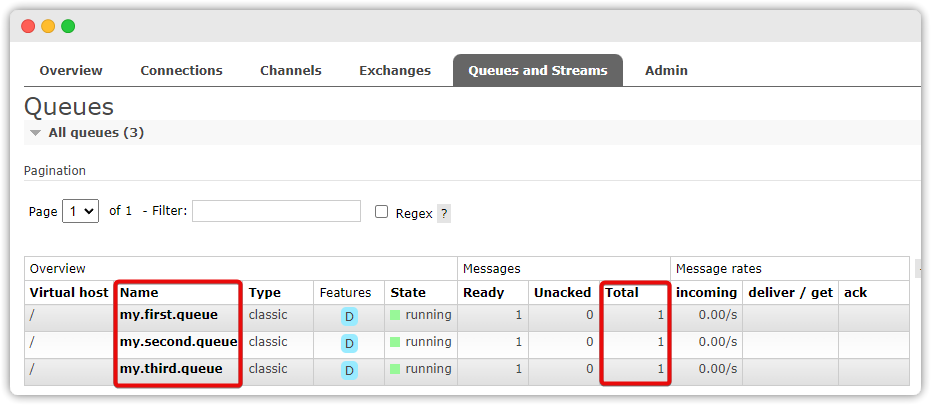The height and width of the screenshot is (405, 931).
Task: Click the Filter input field
Action: point(276,211)
